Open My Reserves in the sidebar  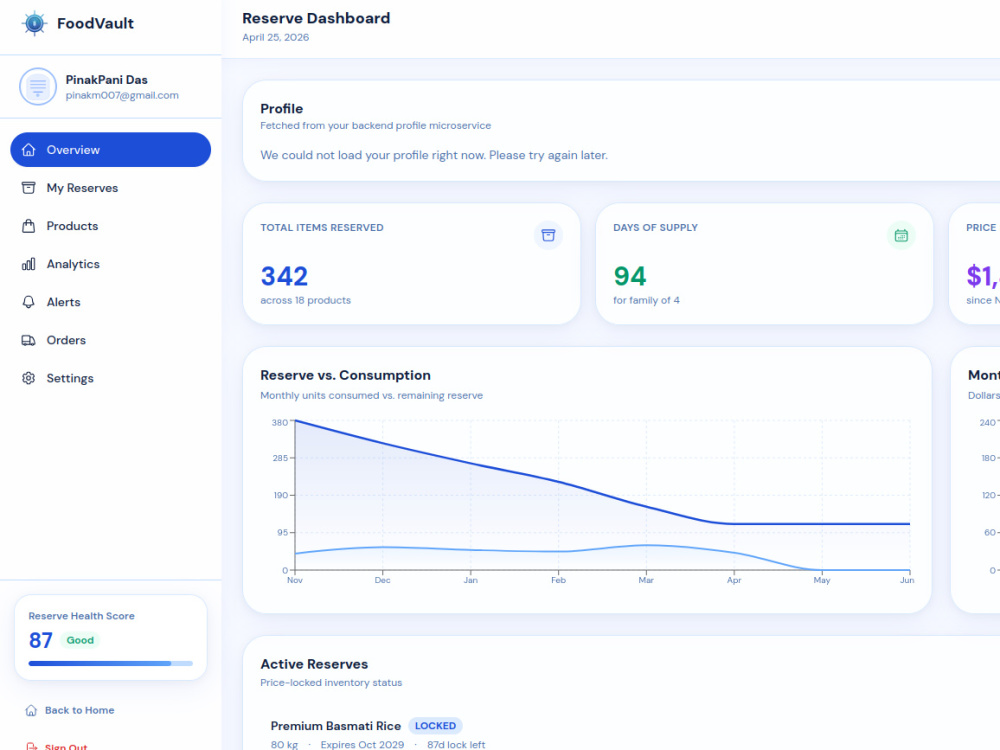click(110, 188)
